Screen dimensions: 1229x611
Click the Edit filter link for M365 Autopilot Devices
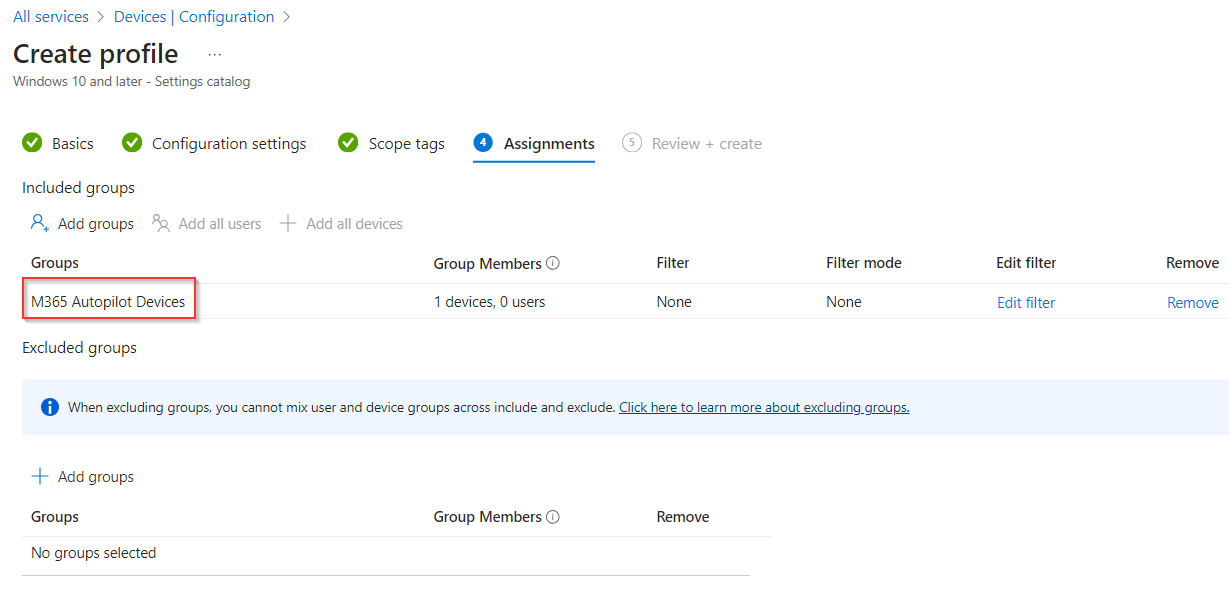(x=1026, y=303)
